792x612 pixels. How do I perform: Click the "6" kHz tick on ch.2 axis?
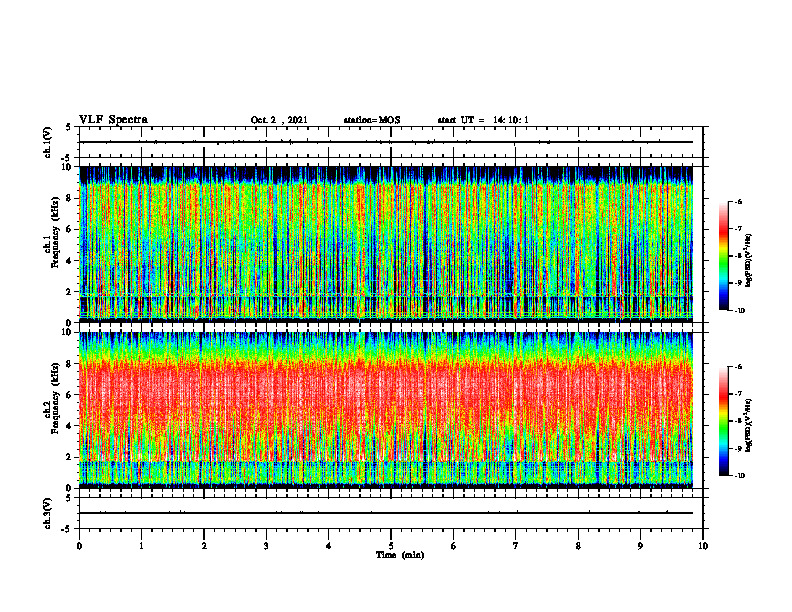coord(70,395)
